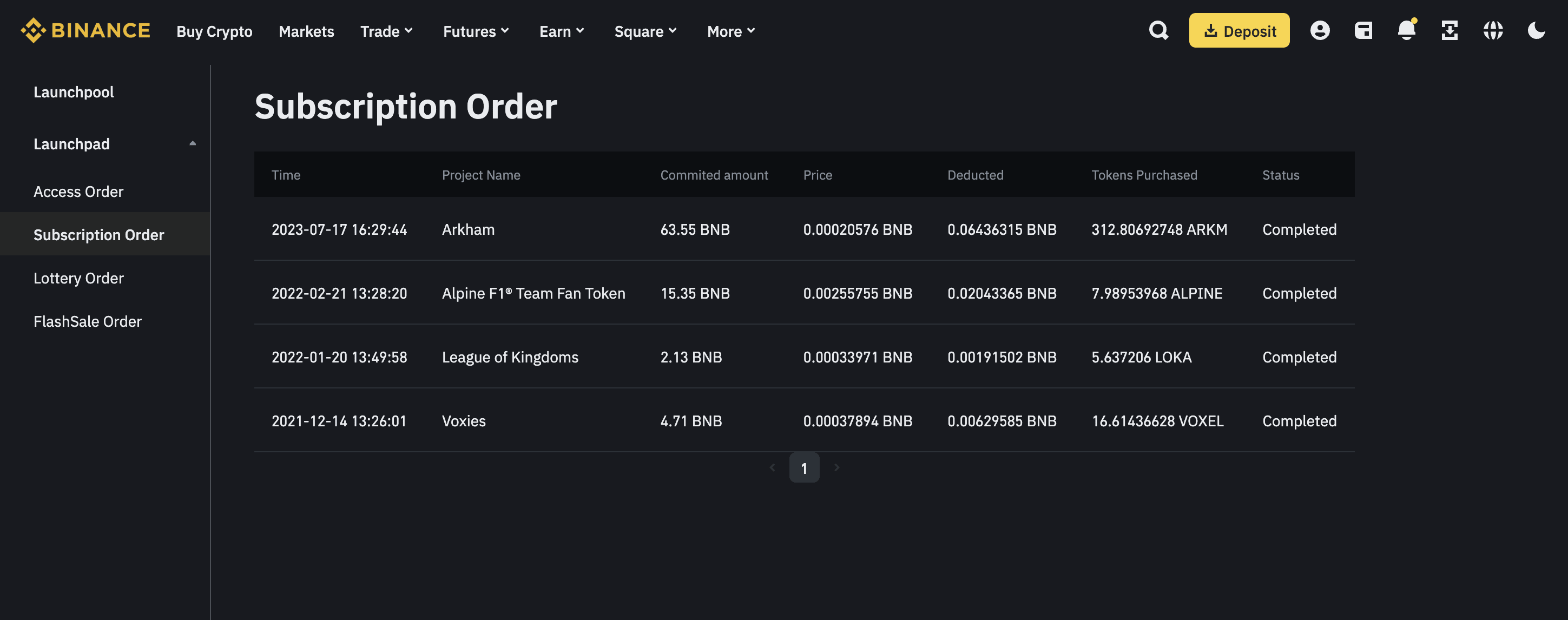Click page 1 pagination button

[804, 468]
